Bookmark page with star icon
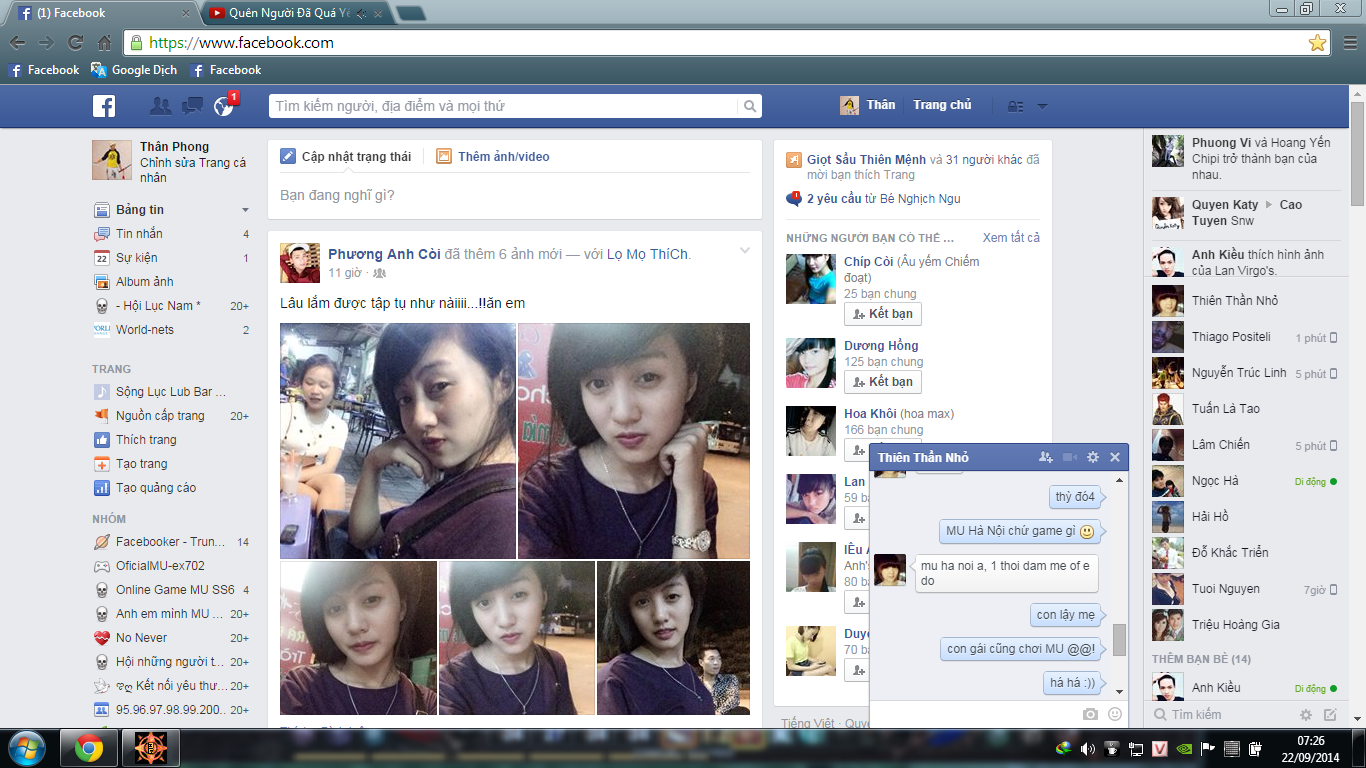 pyautogui.click(x=1317, y=43)
